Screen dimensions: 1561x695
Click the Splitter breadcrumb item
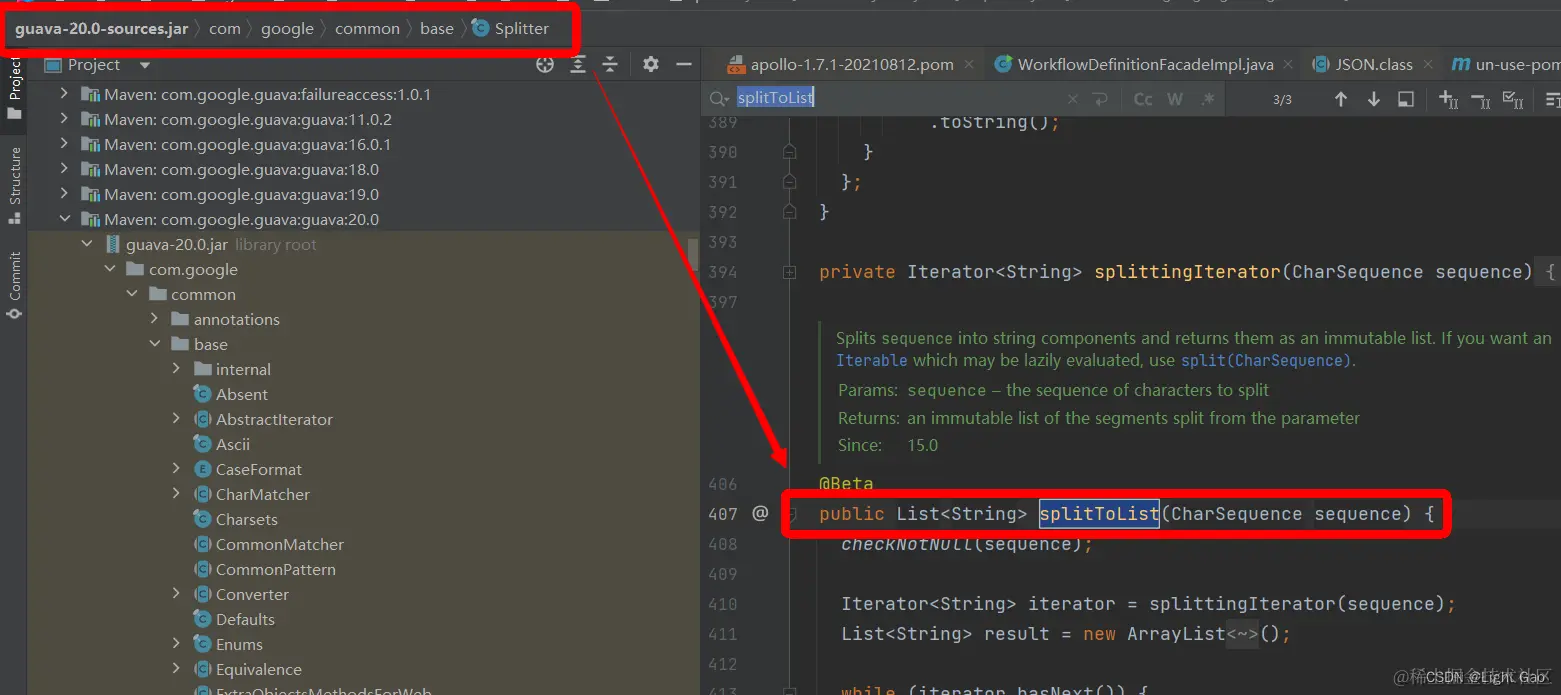(511, 28)
